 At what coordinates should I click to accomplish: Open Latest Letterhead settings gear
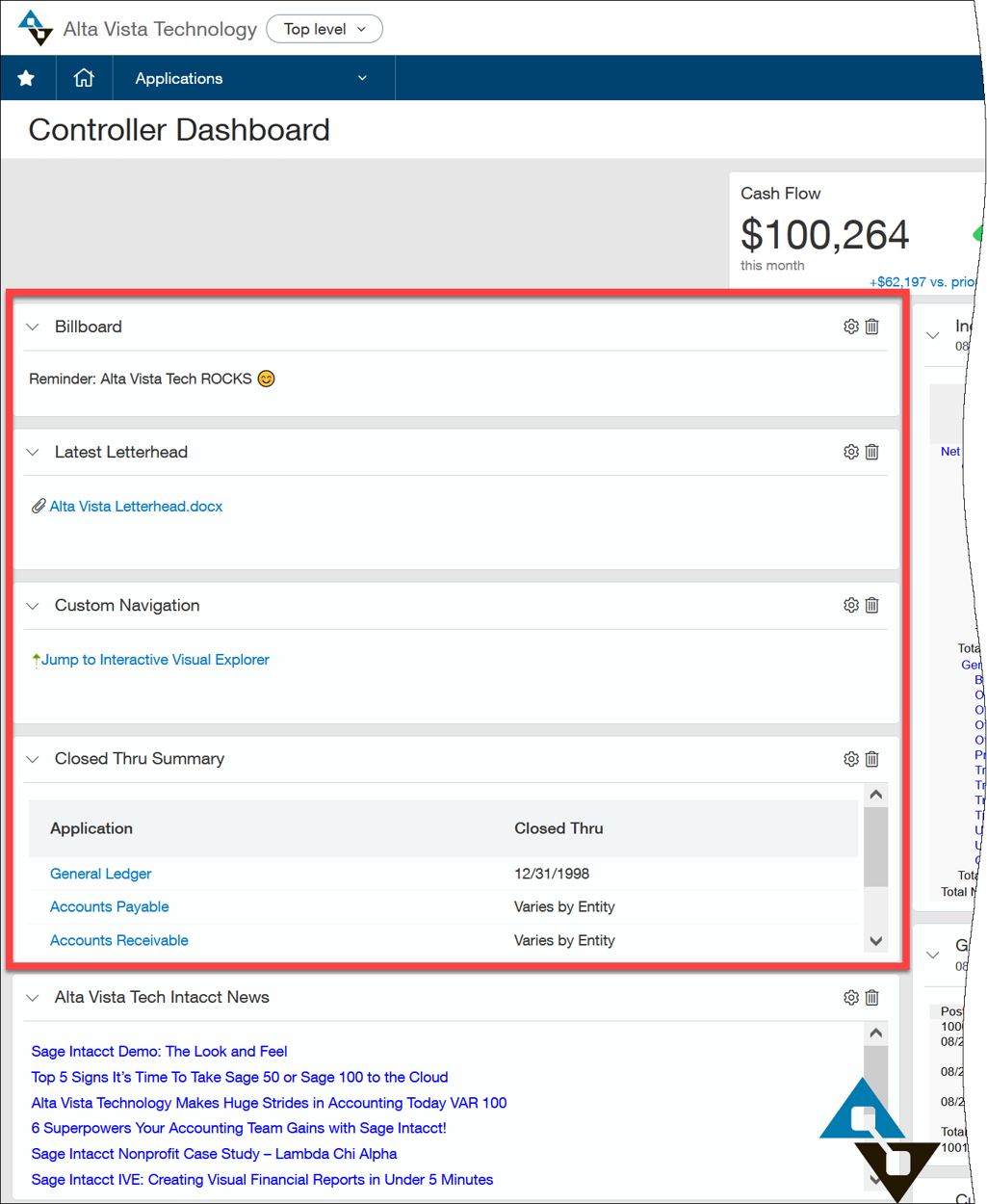coord(851,452)
